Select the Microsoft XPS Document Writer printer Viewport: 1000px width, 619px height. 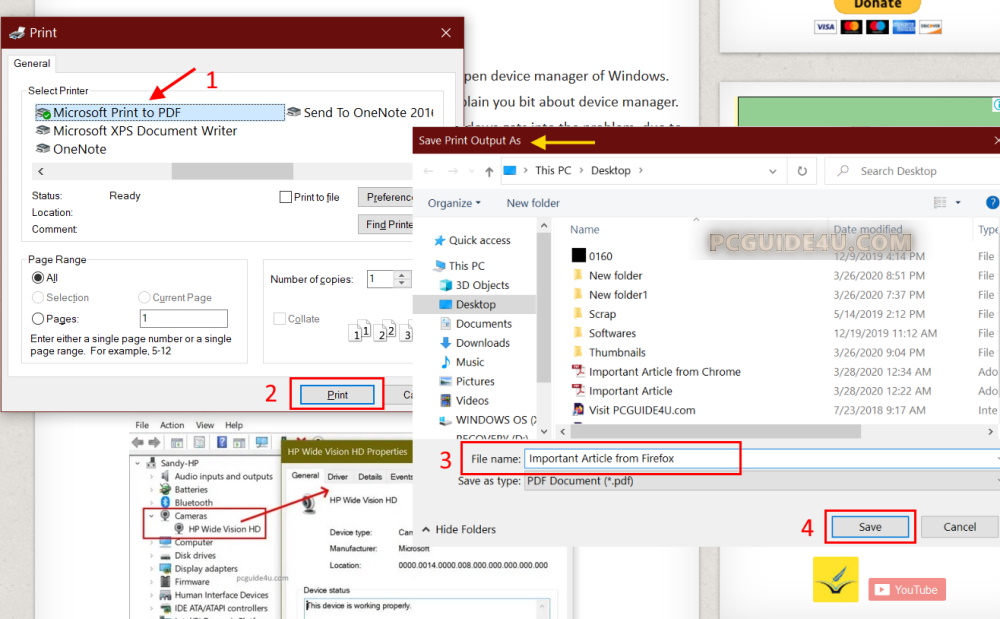pyautogui.click(x=144, y=131)
